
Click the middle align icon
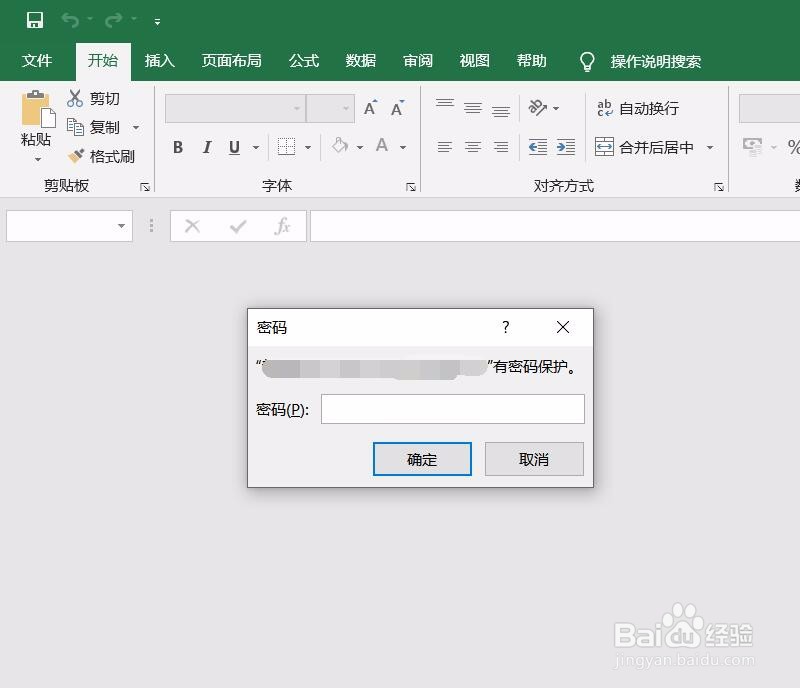coord(473,108)
